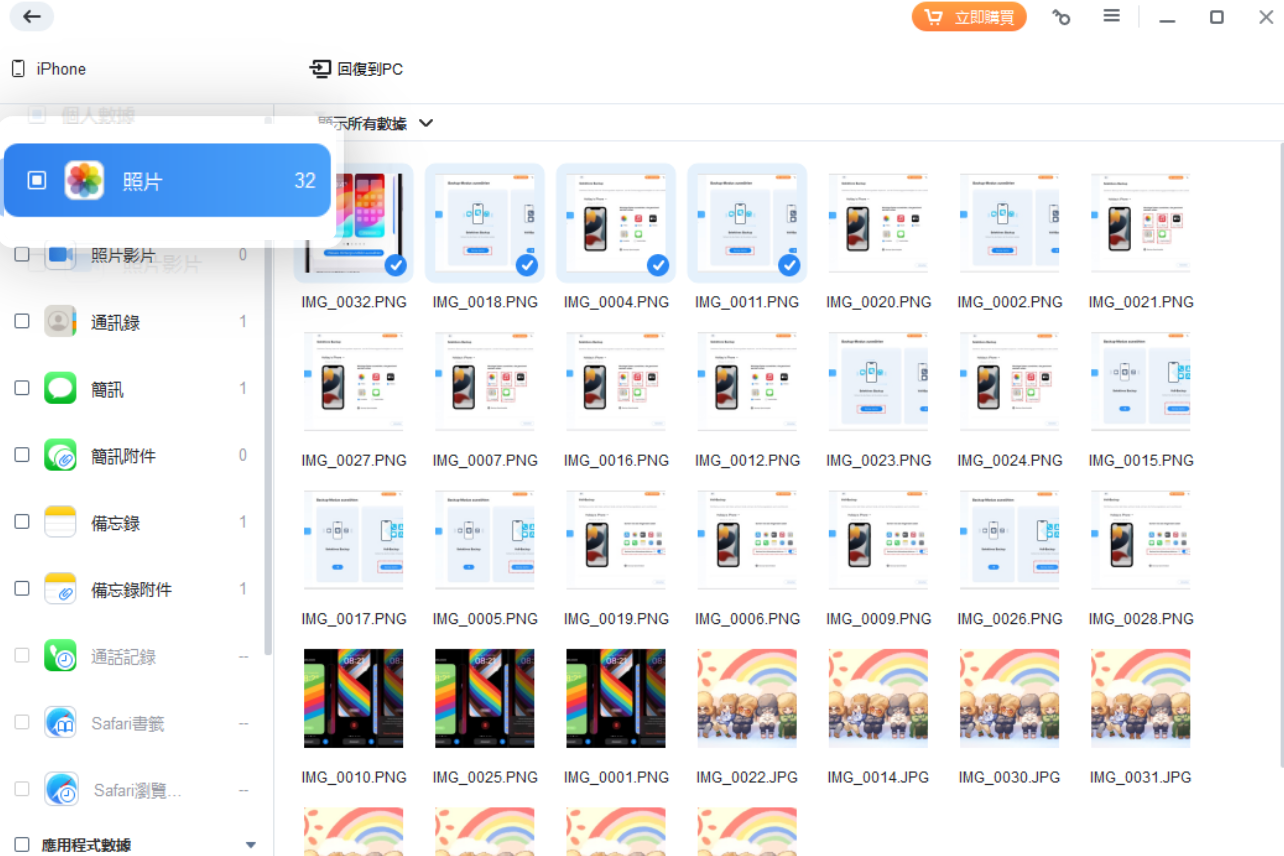
Task: Toggle the 照片 checkbox
Action: 37,180
